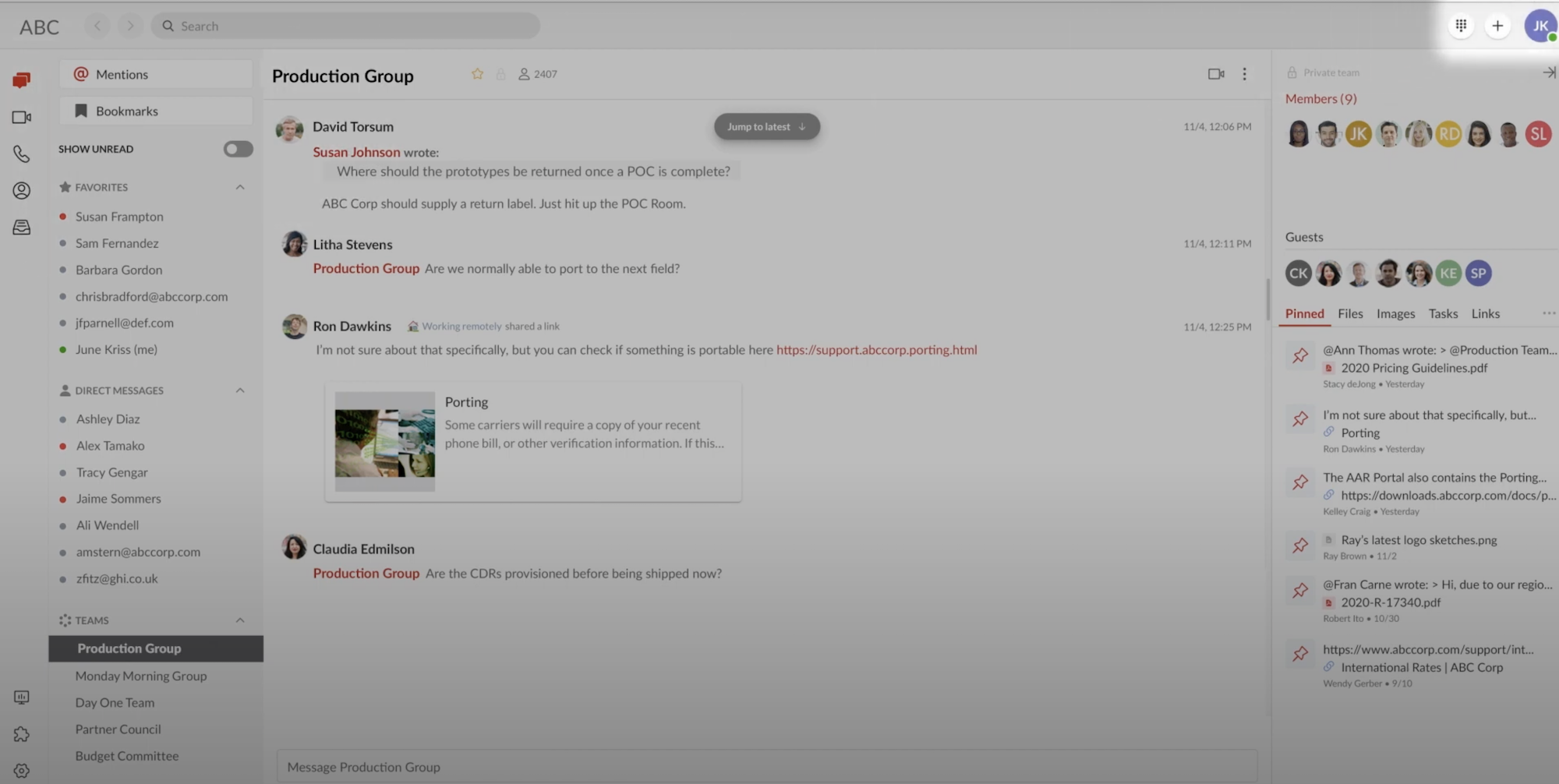Collapse the Teams section

coord(240,620)
